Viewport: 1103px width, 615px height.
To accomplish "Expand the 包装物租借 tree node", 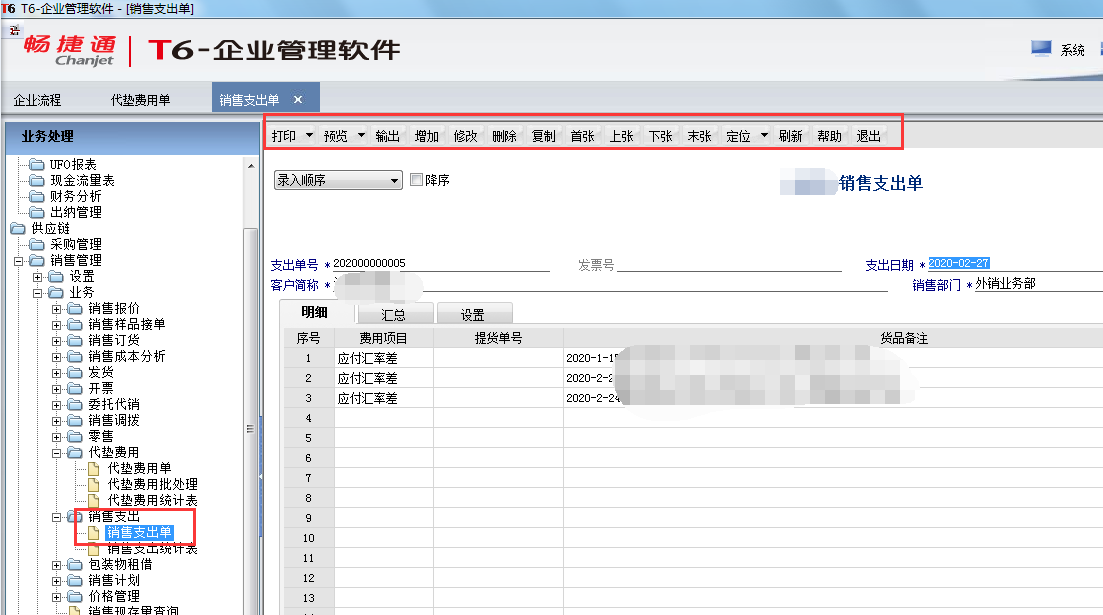I will 56,565.
